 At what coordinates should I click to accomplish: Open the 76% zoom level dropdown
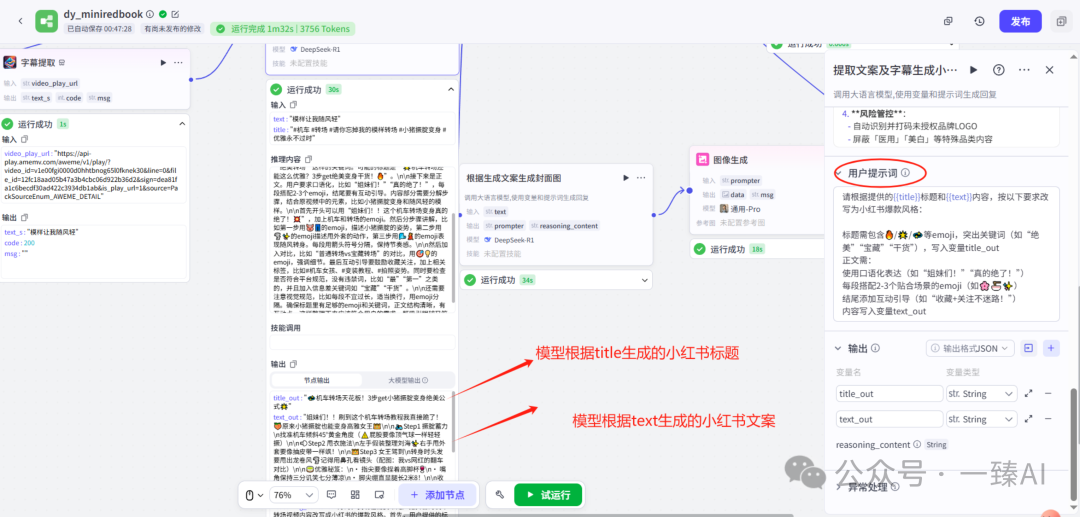point(293,495)
